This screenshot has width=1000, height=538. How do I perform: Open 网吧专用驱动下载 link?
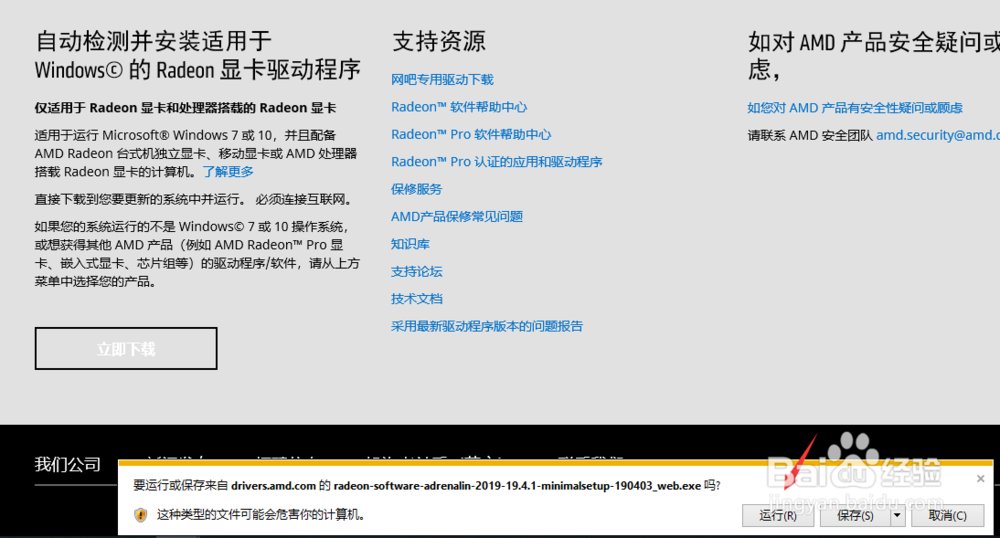click(x=442, y=80)
